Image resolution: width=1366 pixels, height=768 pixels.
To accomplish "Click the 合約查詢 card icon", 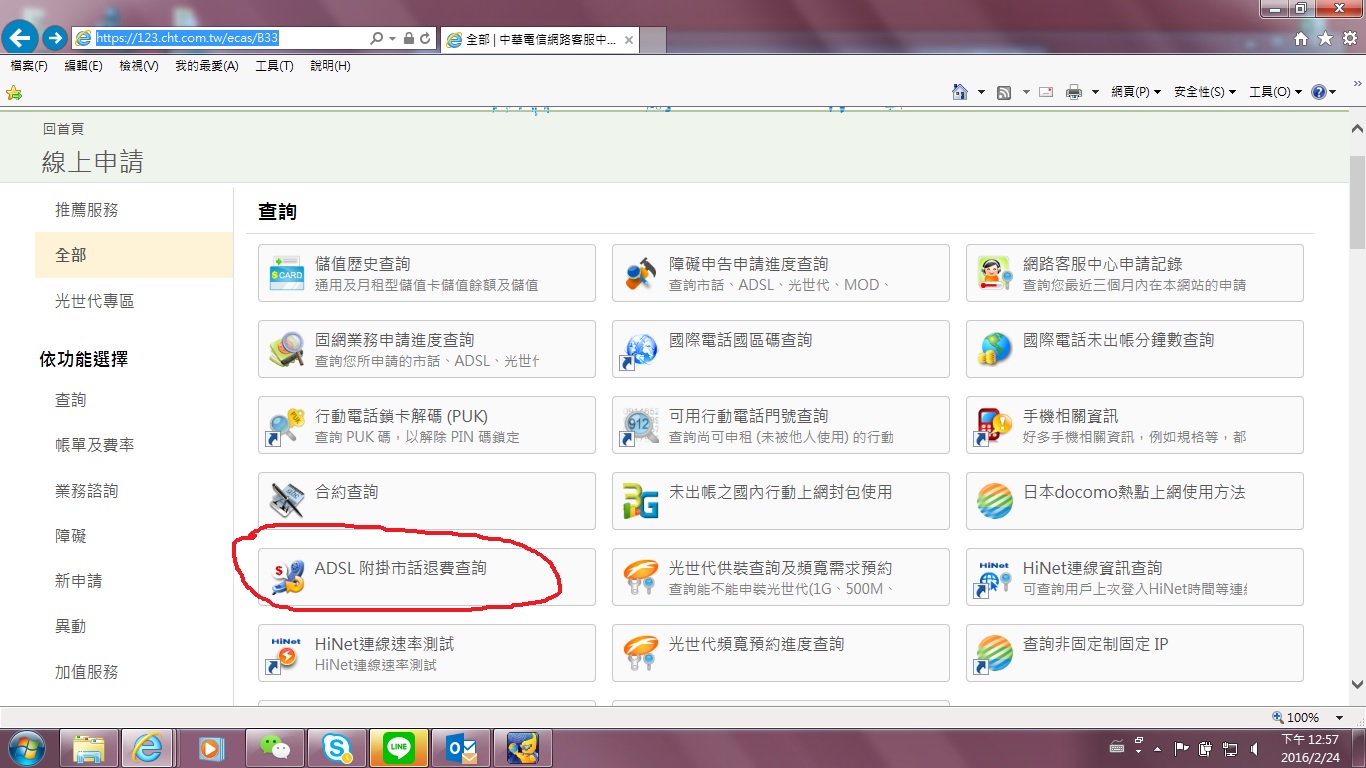I will pos(287,501).
